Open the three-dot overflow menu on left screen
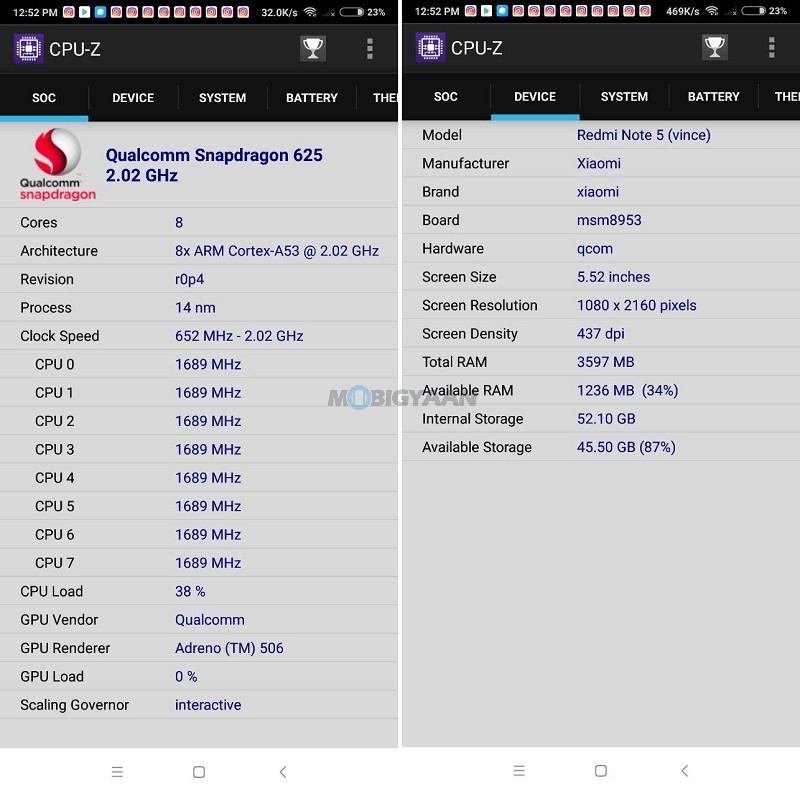Image resolution: width=800 pixels, height=796 pixels. point(370,49)
